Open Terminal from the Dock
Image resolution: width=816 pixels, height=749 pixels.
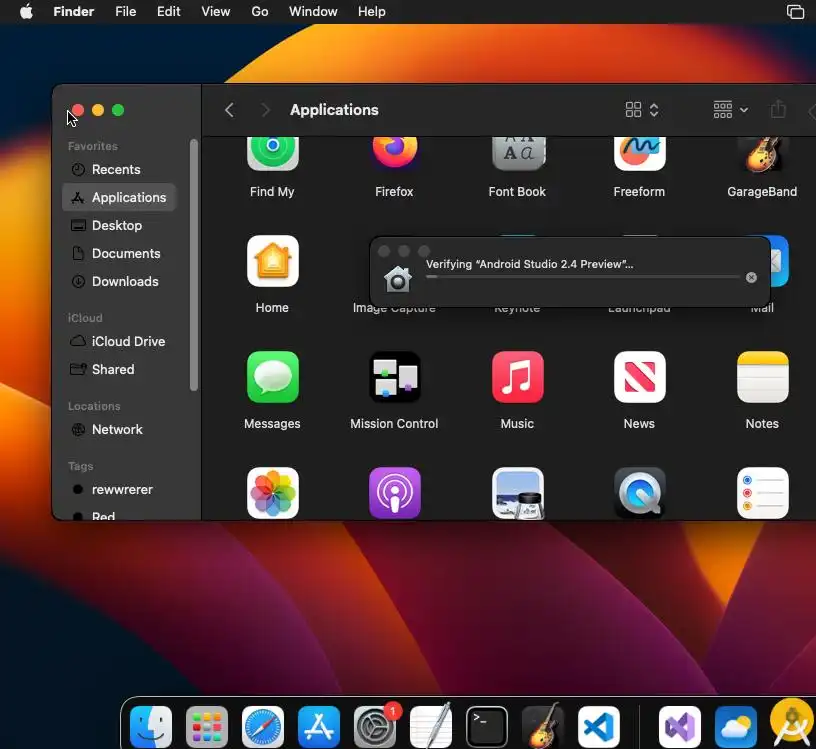click(487, 727)
